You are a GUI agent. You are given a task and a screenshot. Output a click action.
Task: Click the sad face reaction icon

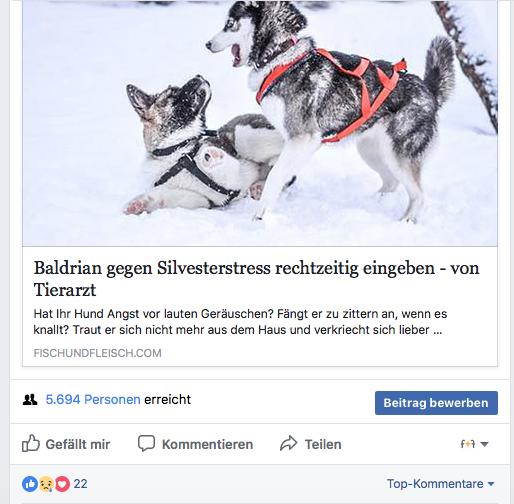click(x=46, y=484)
